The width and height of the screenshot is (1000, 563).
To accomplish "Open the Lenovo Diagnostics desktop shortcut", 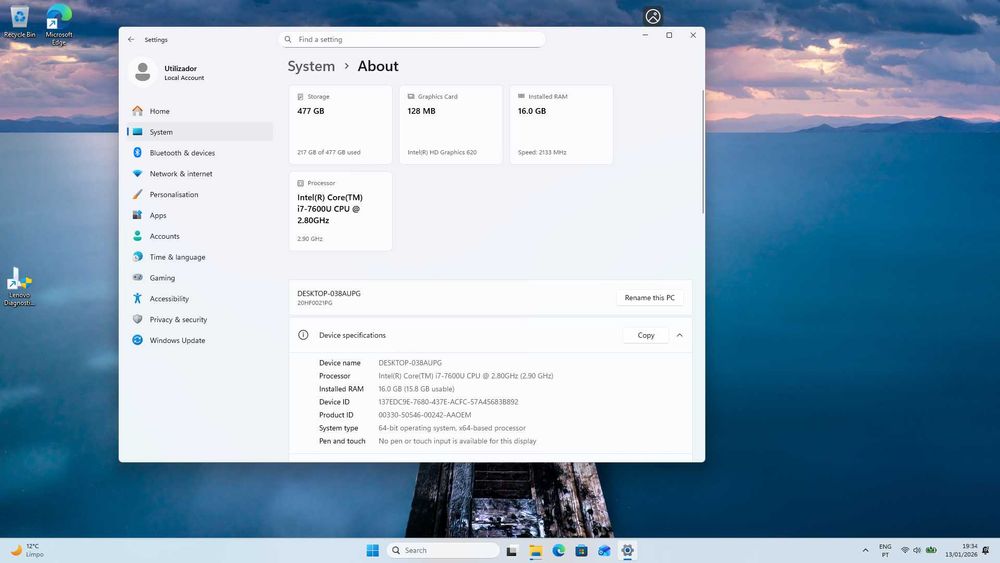I will [19, 287].
